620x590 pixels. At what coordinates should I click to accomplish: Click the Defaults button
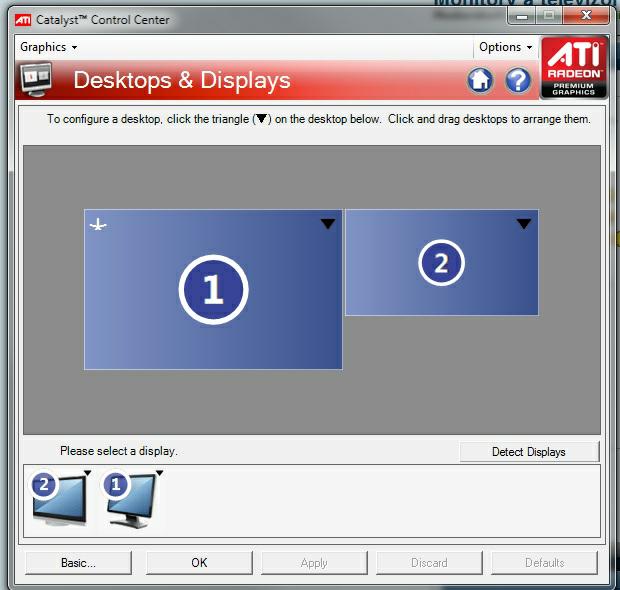click(x=544, y=563)
